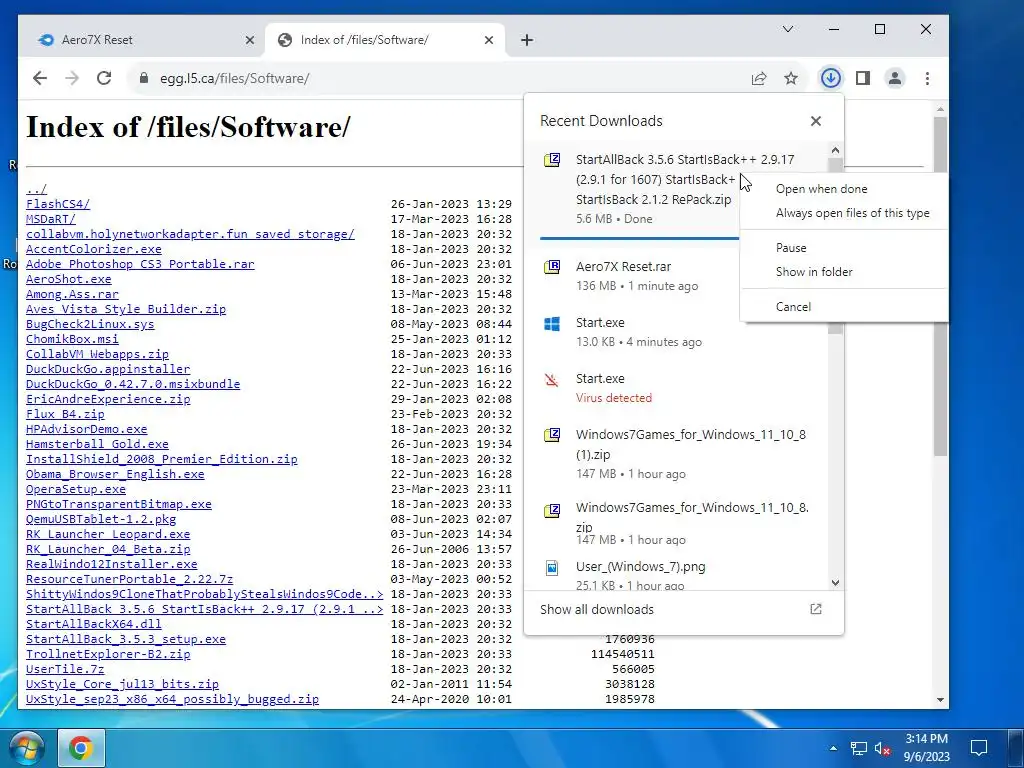The width and height of the screenshot is (1024, 768).
Task: Open the FlashCS4/ folder link
Action: [58, 204]
